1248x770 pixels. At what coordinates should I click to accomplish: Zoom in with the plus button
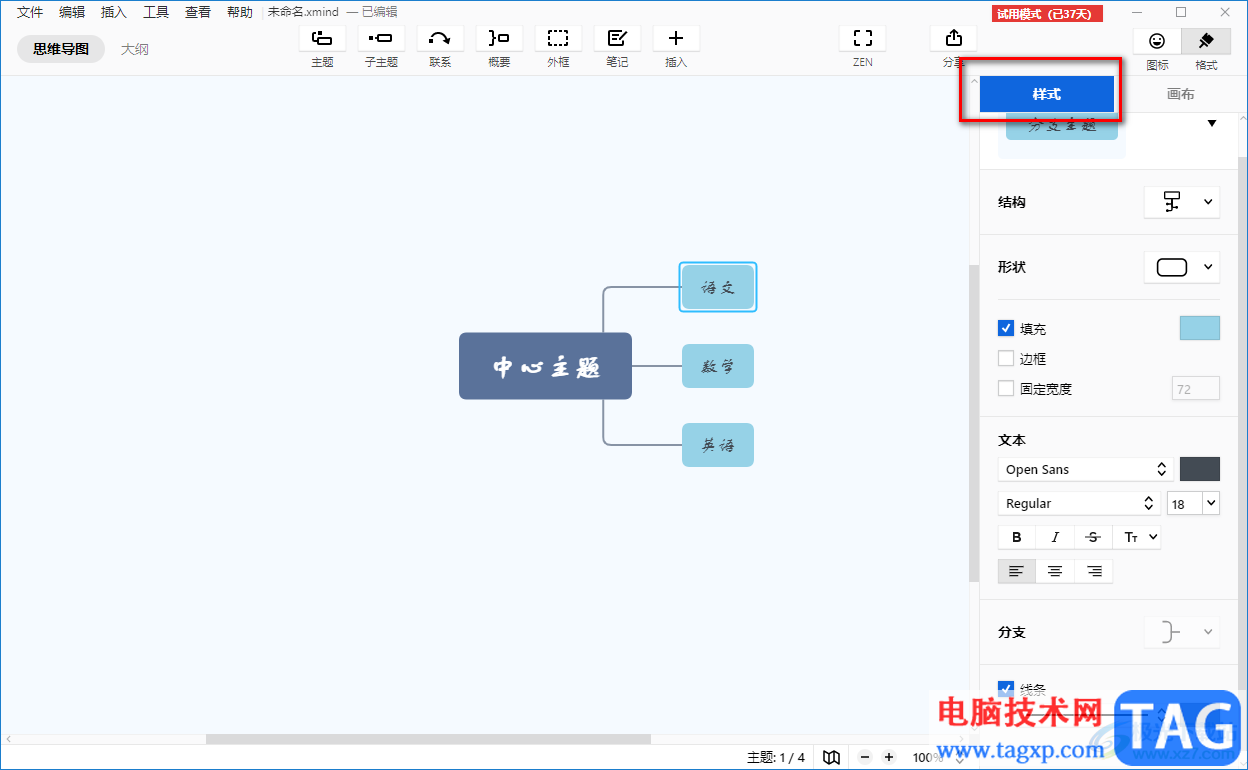[889, 757]
